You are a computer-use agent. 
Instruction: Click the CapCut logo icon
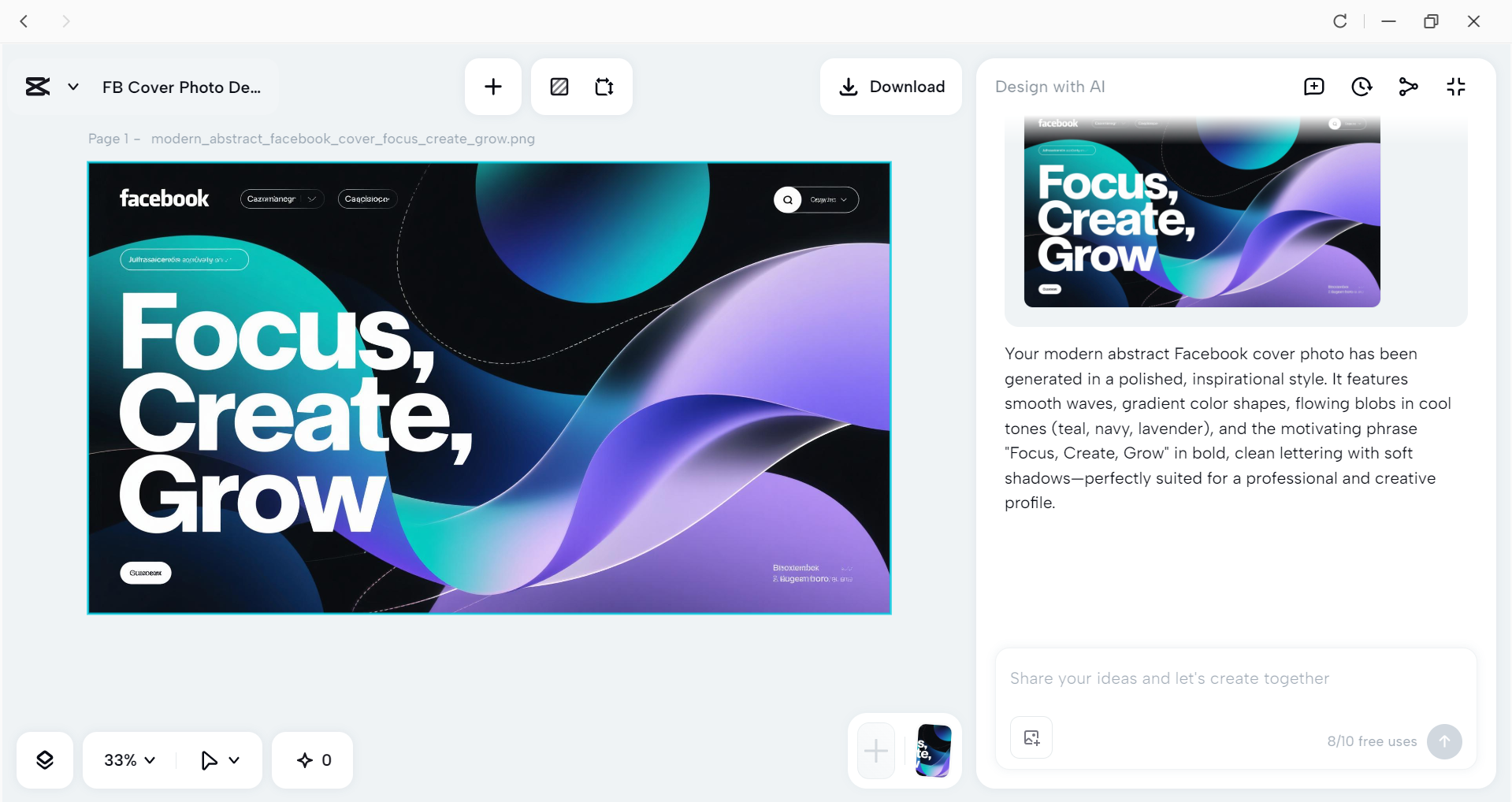pos(38,87)
